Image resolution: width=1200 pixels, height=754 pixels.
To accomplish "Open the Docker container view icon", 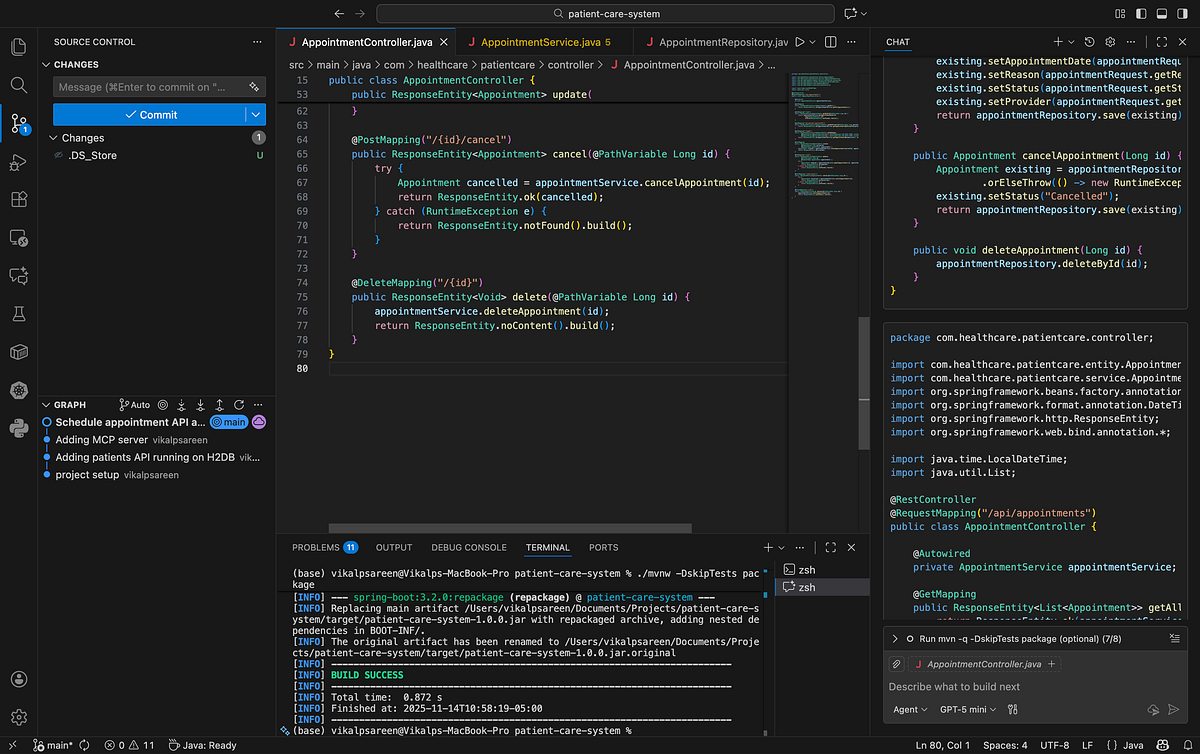I will click(x=18, y=352).
